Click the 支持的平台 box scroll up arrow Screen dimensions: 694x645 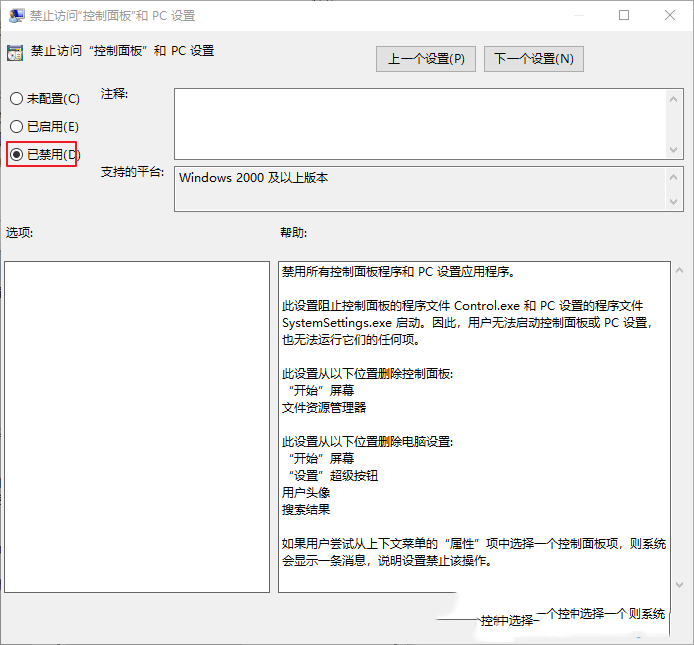[x=674, y=178]
